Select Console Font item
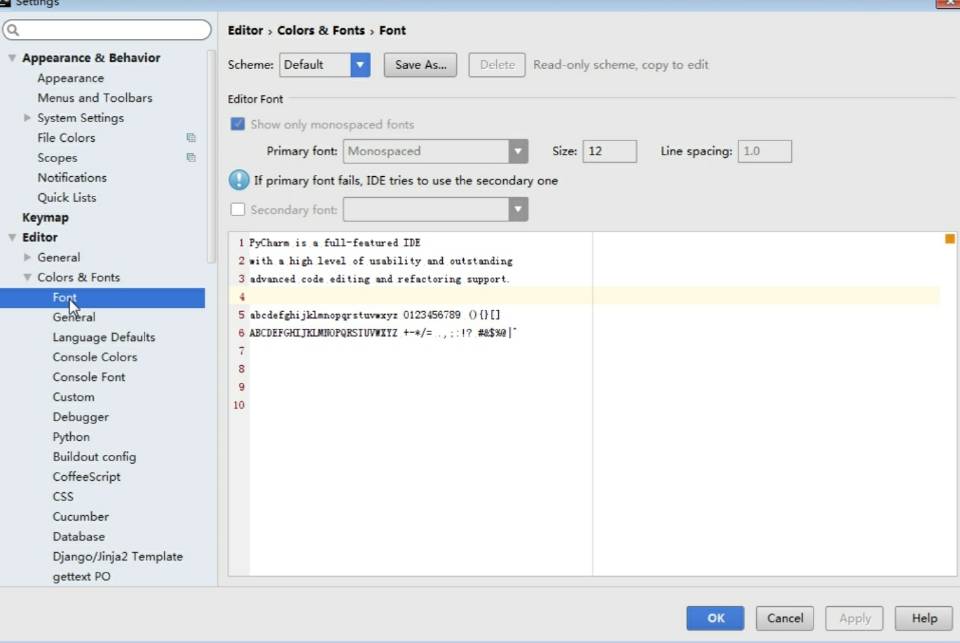The width and height of the screenshot is (960, 643). click(x=89, y=377)
